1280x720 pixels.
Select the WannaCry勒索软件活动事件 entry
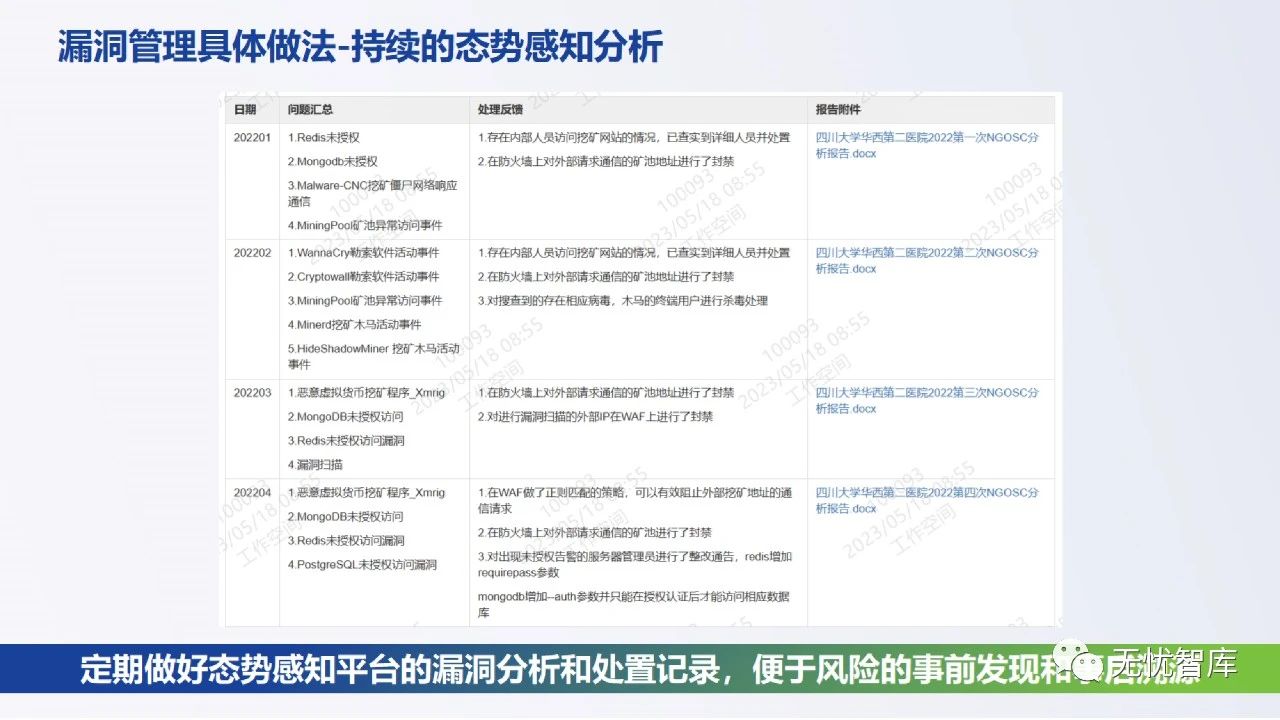point(365,253)
